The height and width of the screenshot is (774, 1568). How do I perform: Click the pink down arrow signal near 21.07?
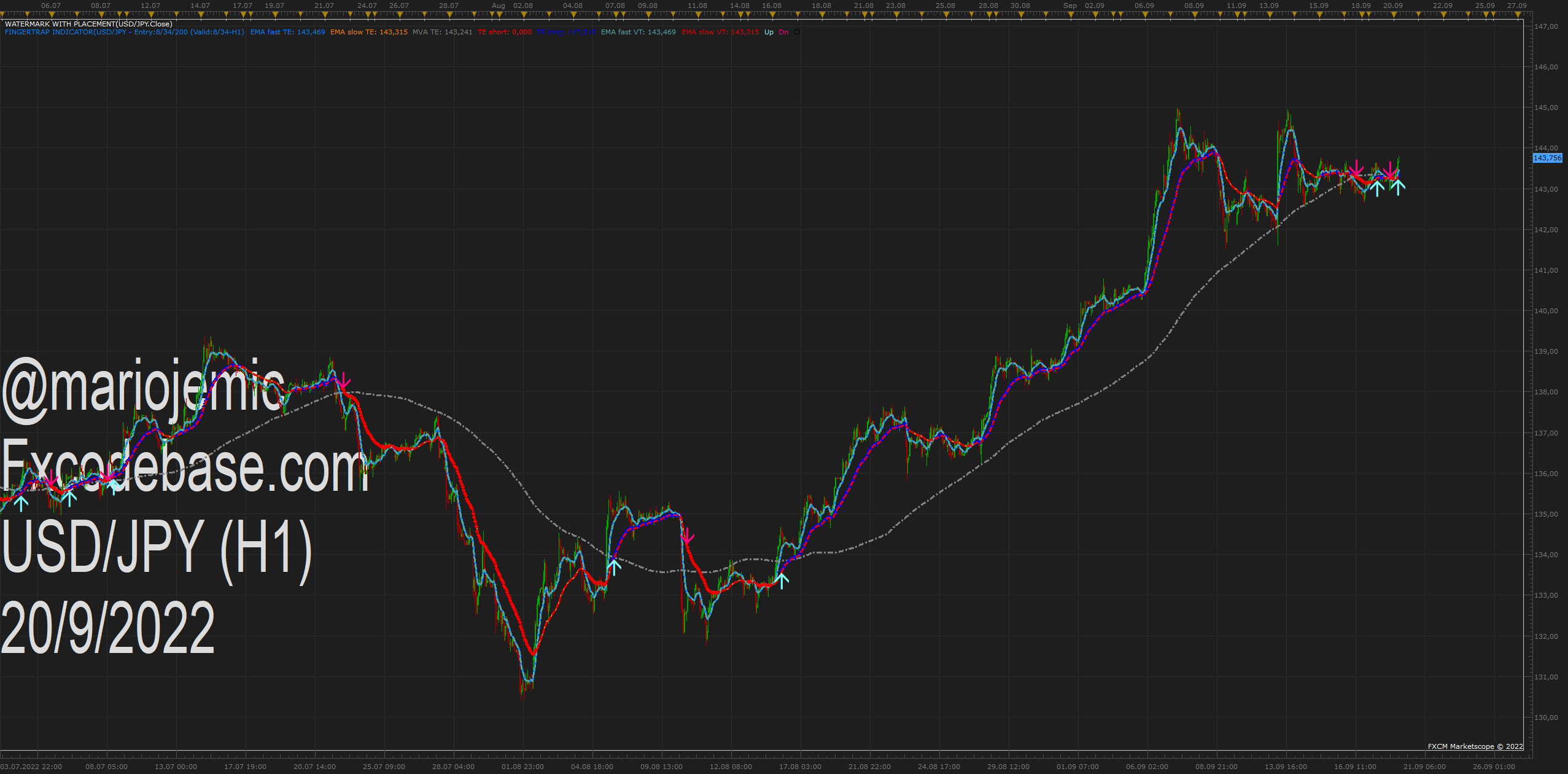click(x=343, y=380)
